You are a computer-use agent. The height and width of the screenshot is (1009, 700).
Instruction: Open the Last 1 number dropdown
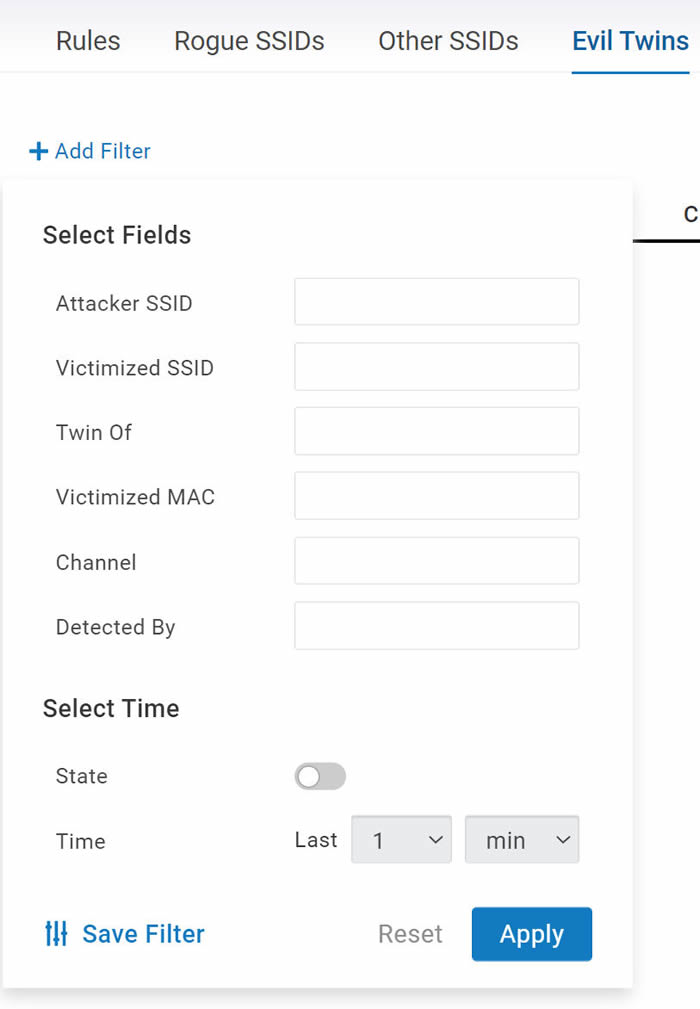point(401,840)
